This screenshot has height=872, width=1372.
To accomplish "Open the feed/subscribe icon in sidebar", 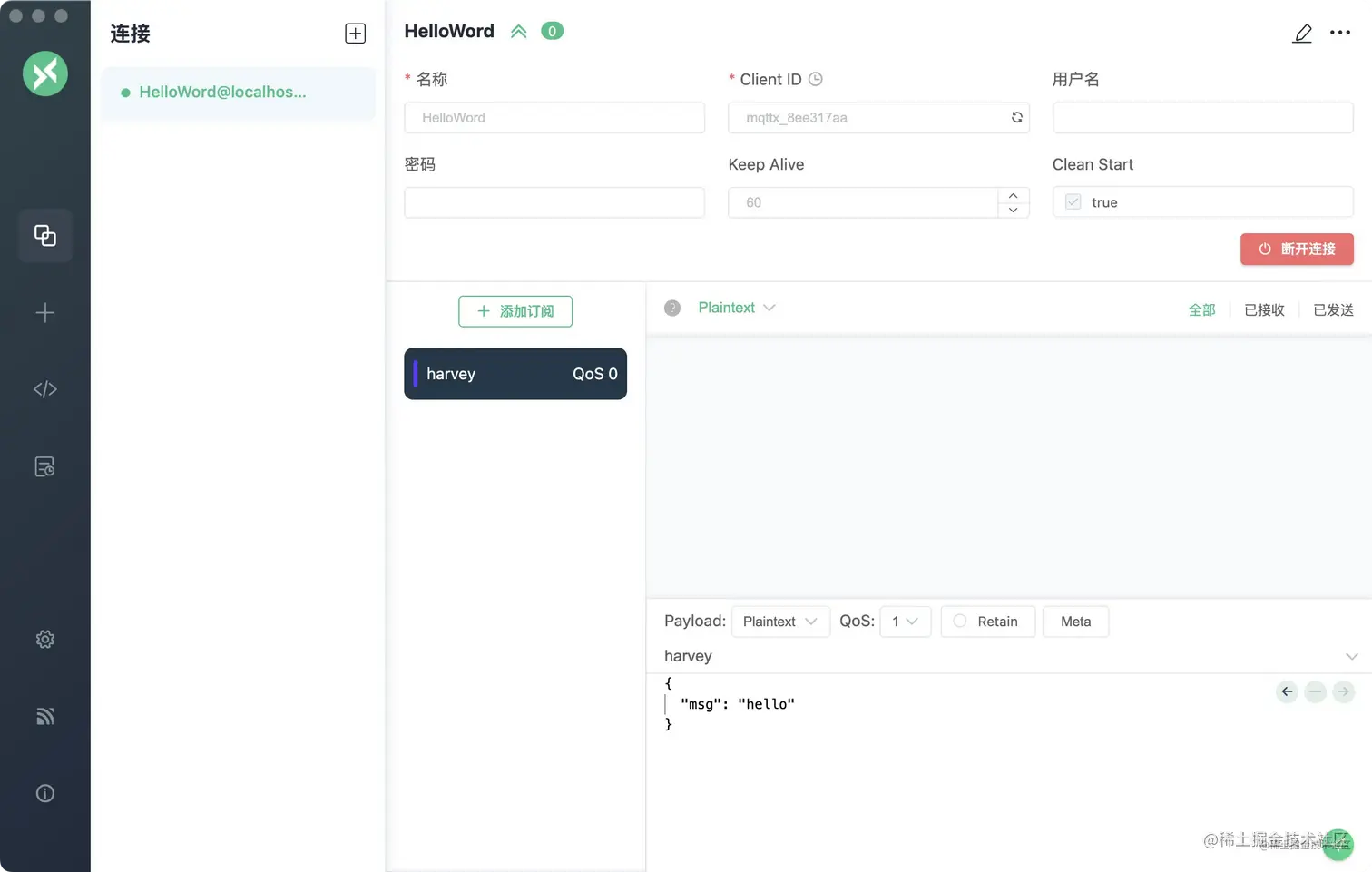I will click(x=45, y=717).
